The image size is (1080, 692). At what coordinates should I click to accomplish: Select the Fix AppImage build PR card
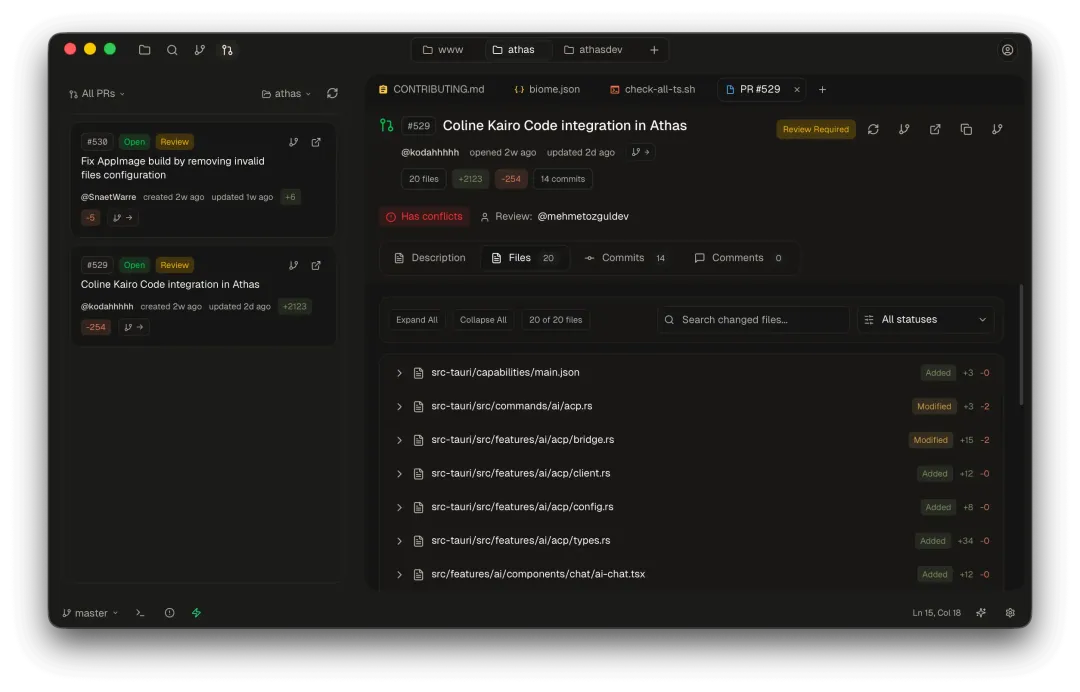pos(203,180)
